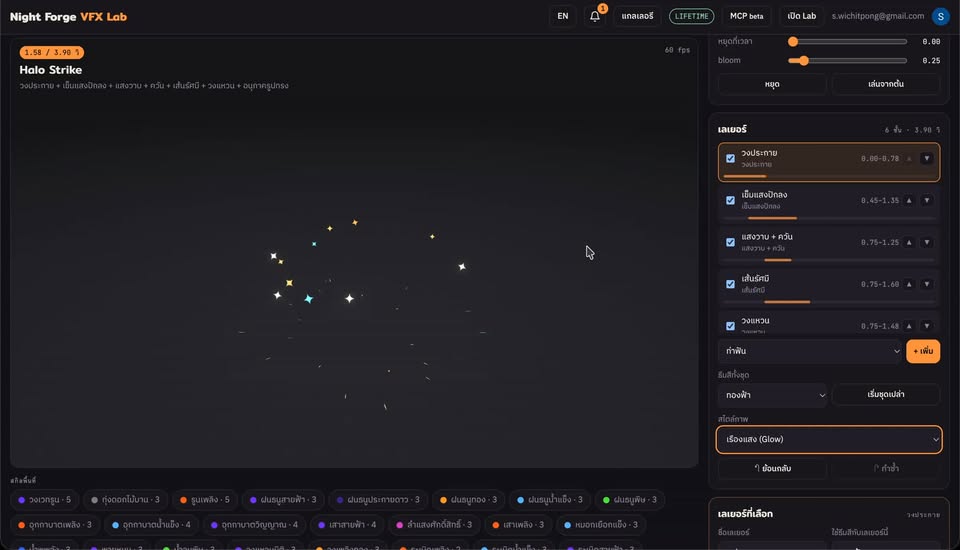960x550 pixels.
Task: Select the รูนเพลิง · 5 preset
Action: point(205,500)
